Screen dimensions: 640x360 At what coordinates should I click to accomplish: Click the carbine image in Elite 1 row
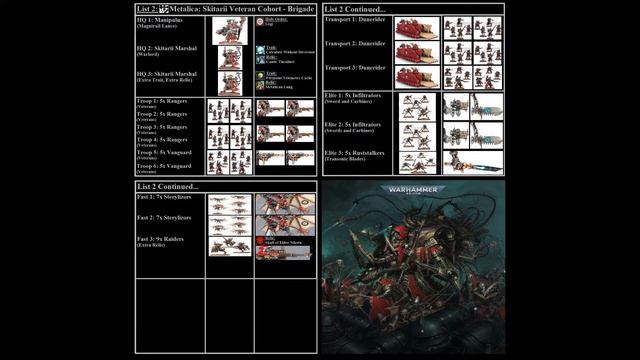(x=456, y=107)
